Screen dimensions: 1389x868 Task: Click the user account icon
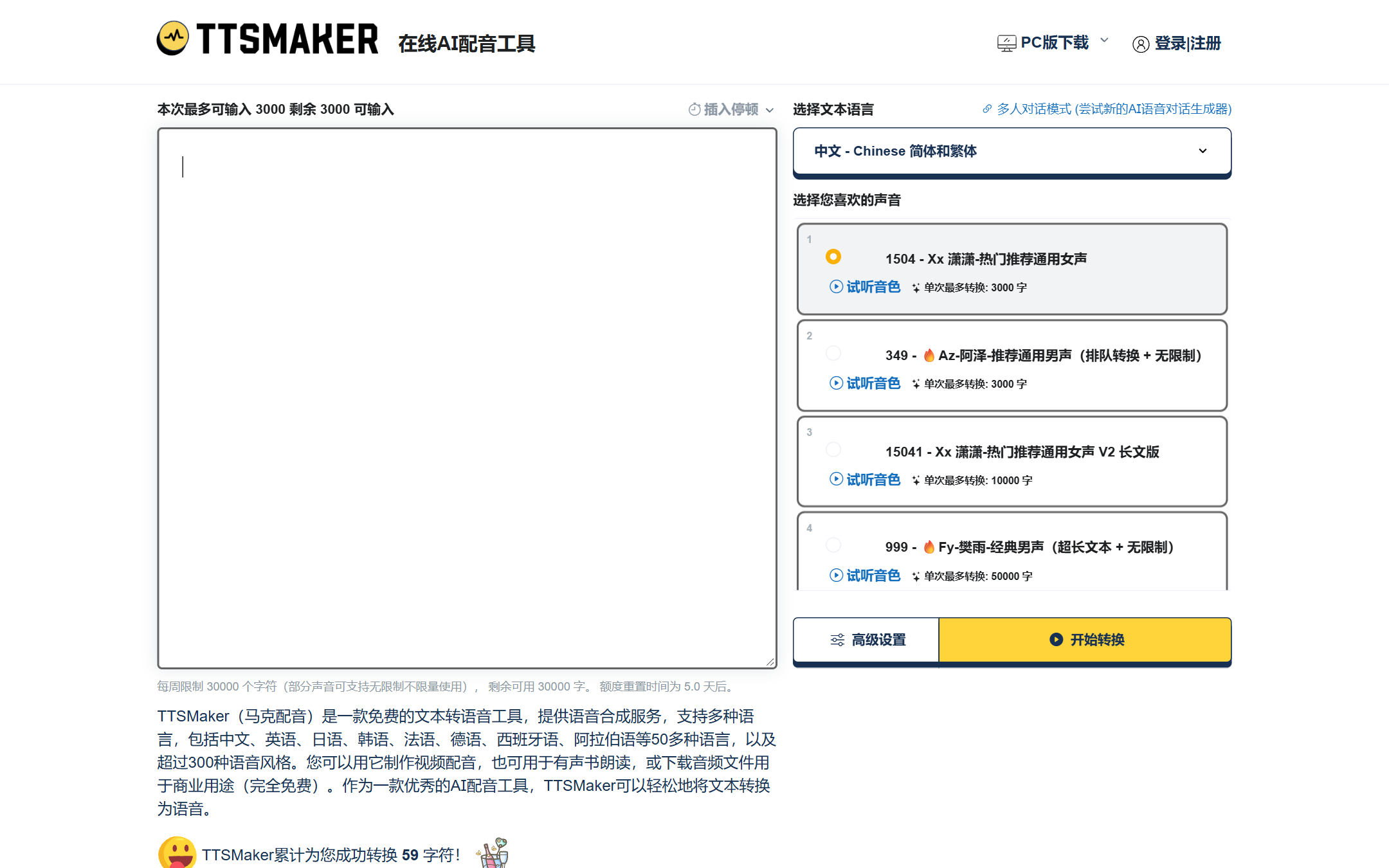pyautogui.click(x=1141, y=44)
